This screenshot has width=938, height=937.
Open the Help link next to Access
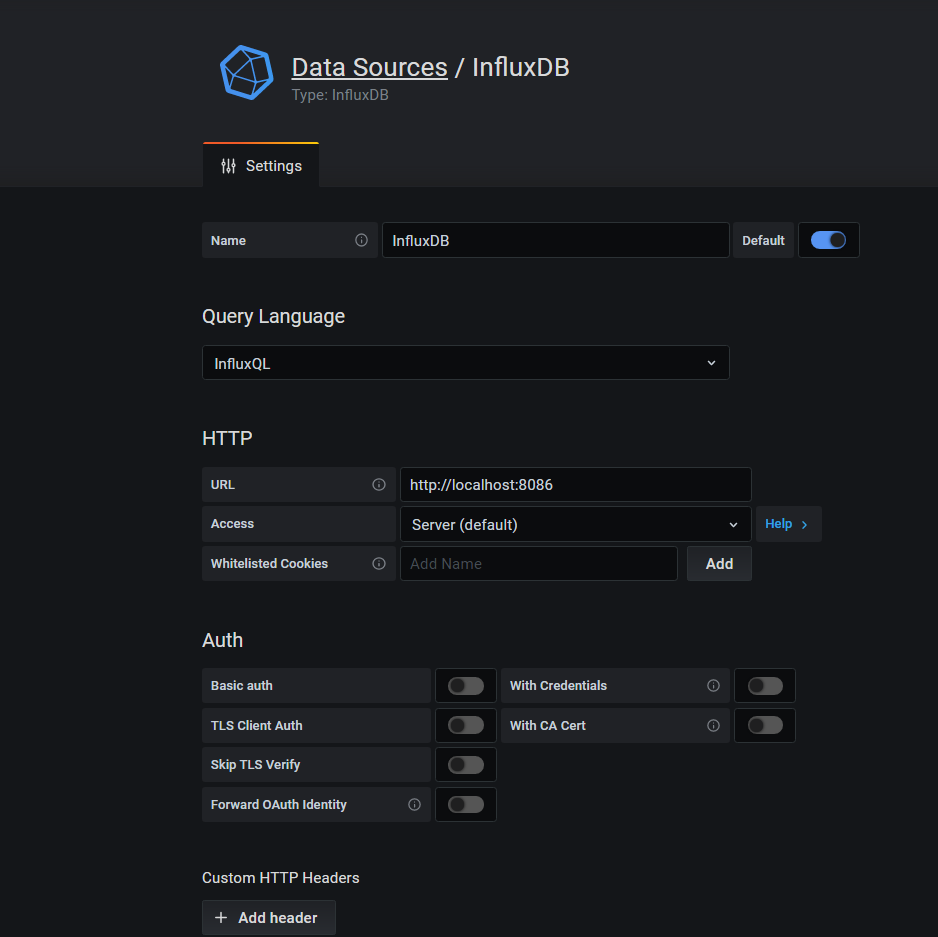788,524
